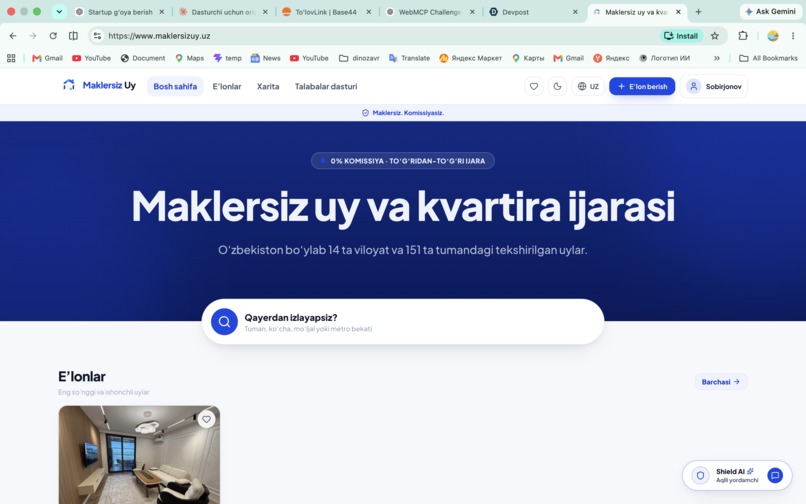
Task: Click Qayerdan izlayapsiz search field
Action: [403, 321]
